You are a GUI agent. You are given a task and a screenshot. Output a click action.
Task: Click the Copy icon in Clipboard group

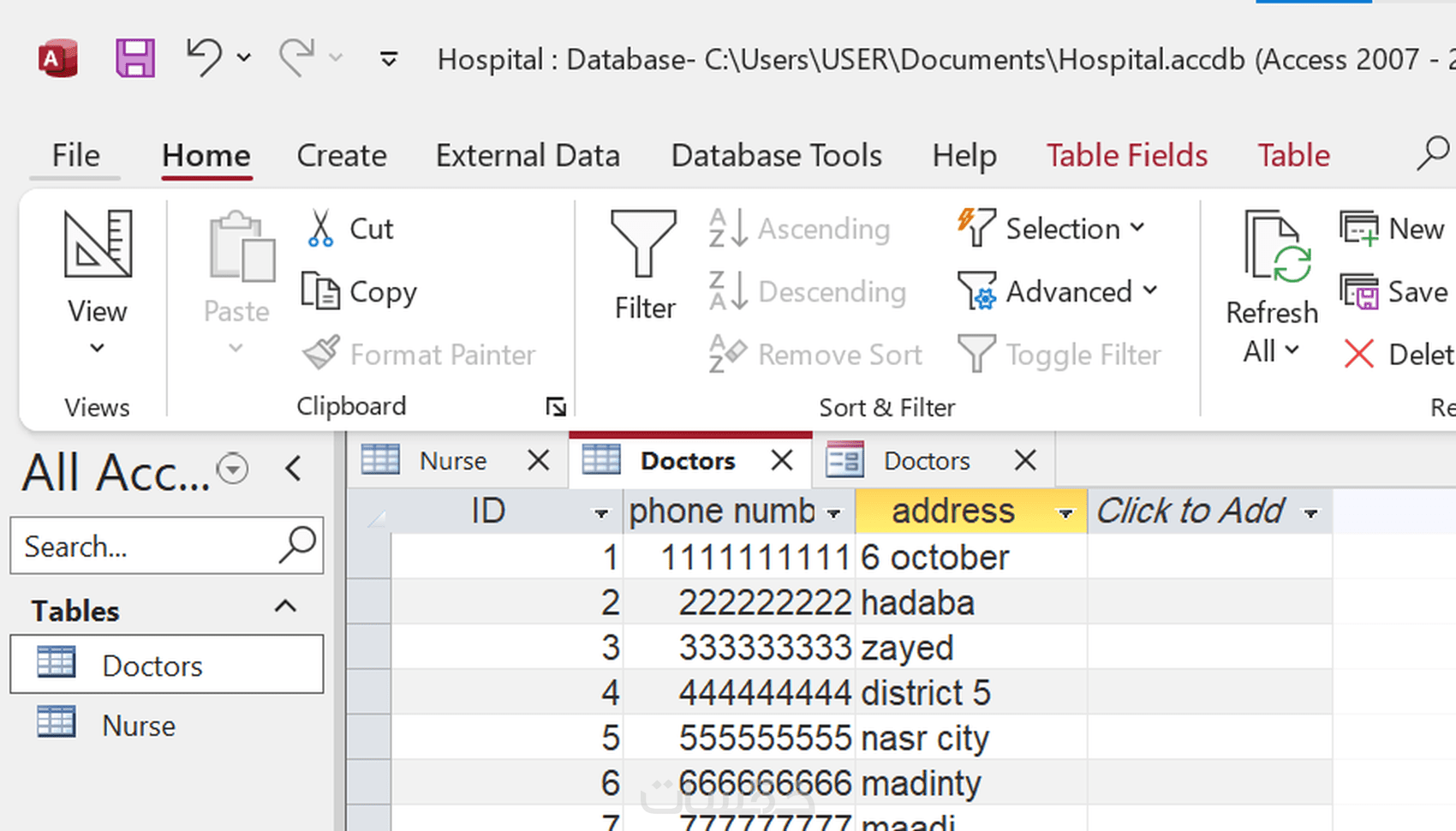click(x=320, y=291)
